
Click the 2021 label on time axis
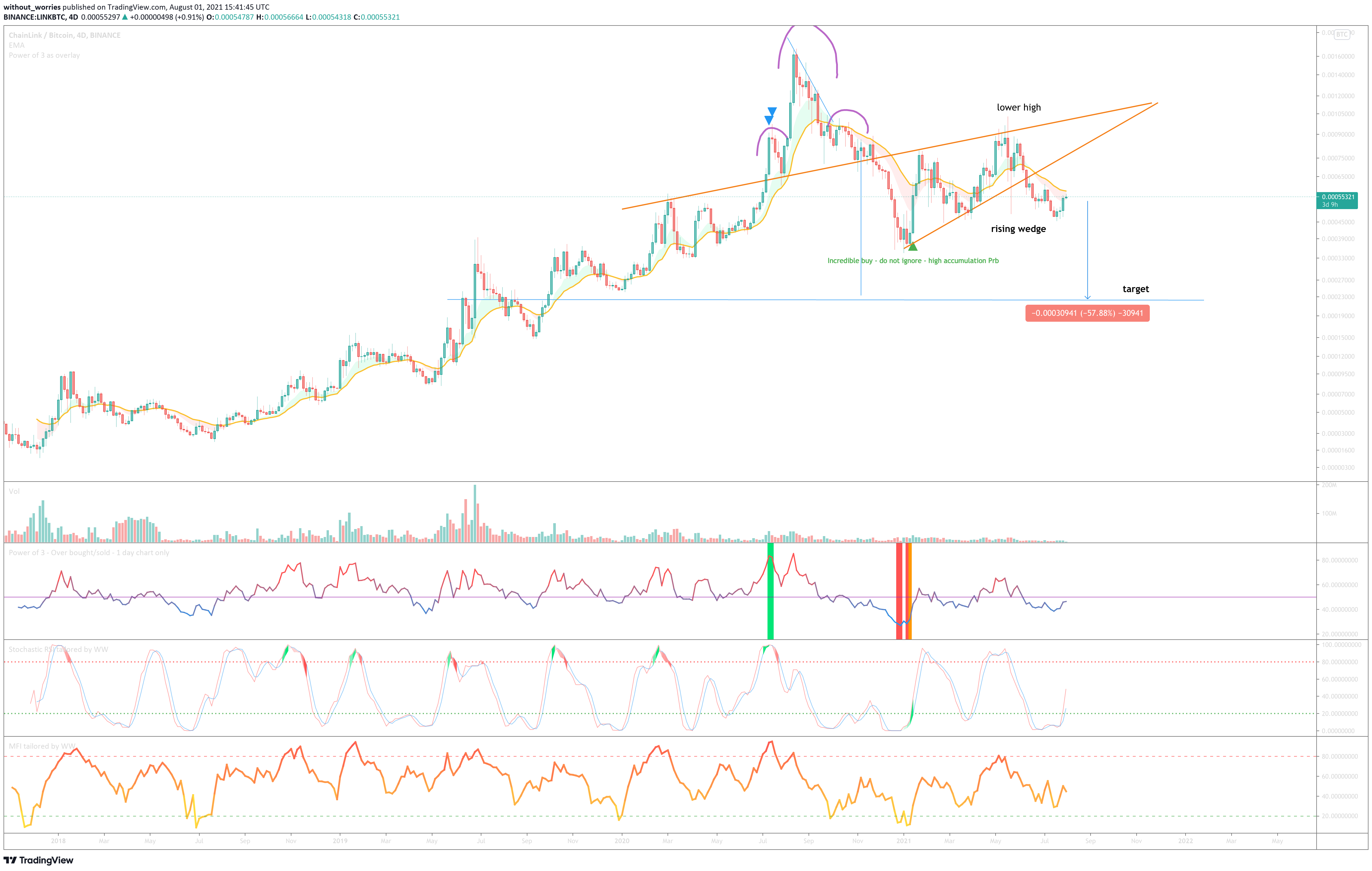tap(904, 841)
